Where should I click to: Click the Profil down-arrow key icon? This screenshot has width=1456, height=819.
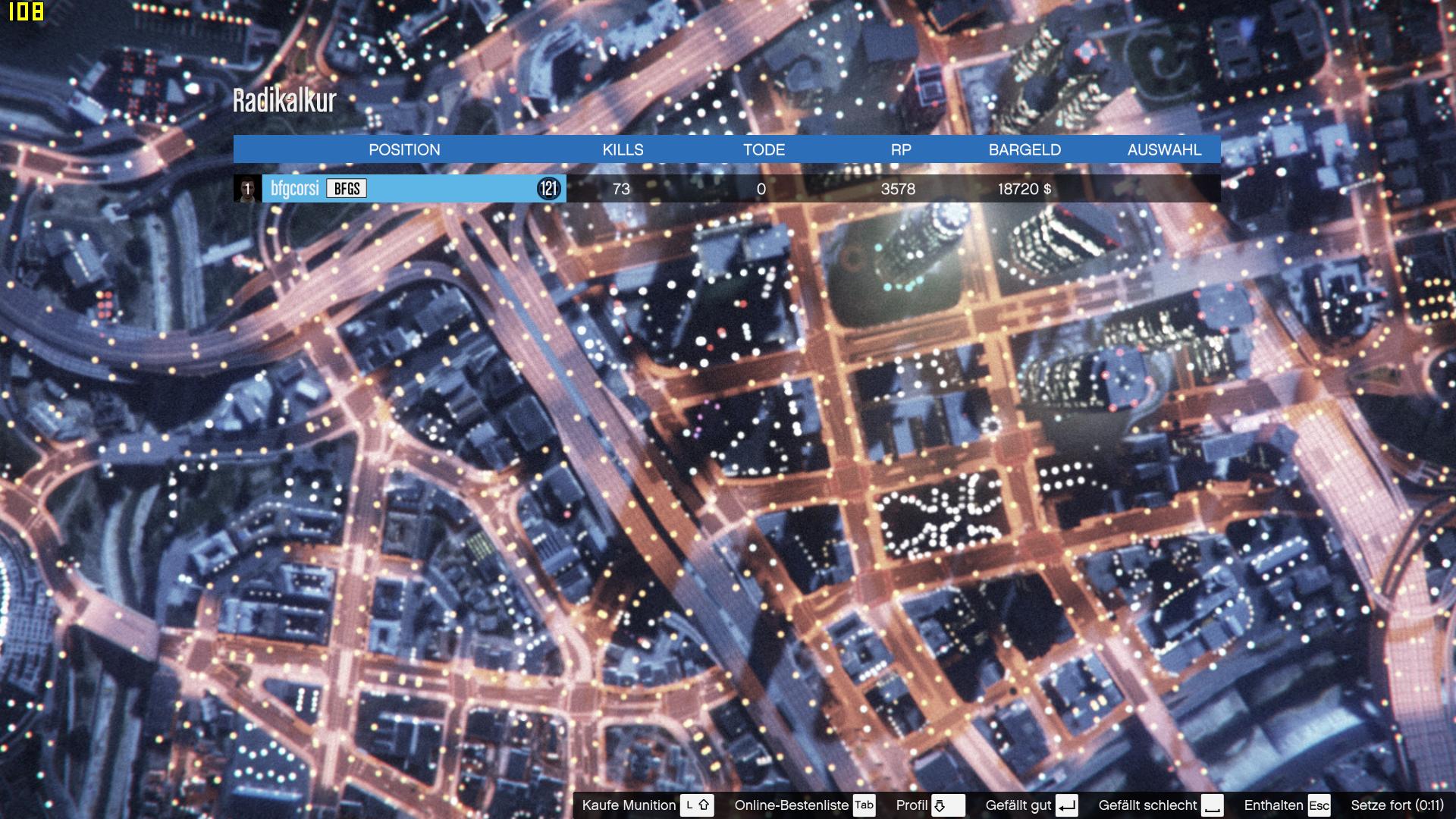948,805
